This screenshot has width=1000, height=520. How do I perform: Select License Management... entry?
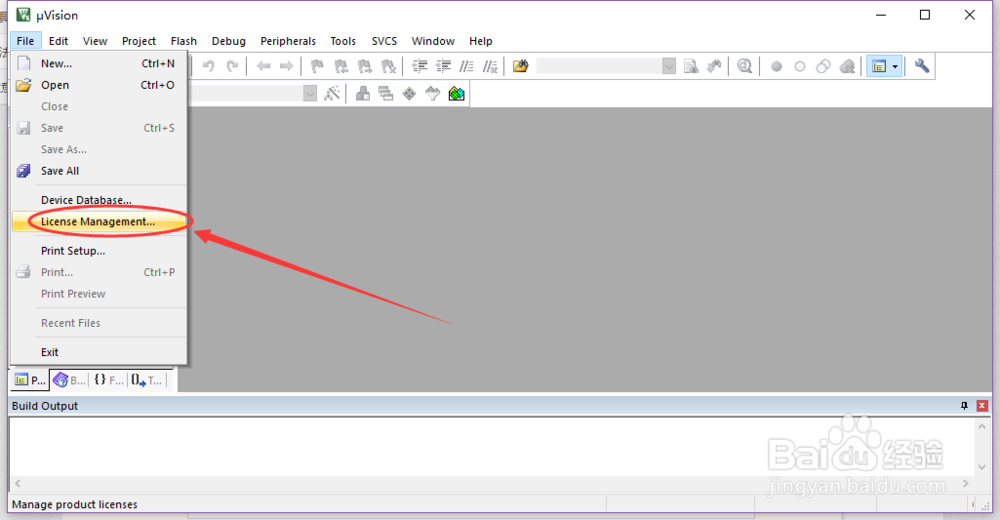pos(99,221)
